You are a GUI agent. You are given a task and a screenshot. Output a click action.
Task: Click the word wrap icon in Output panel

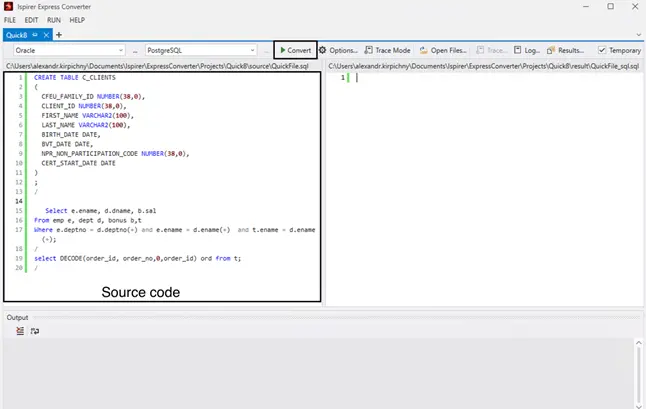(x=35, y=331)
